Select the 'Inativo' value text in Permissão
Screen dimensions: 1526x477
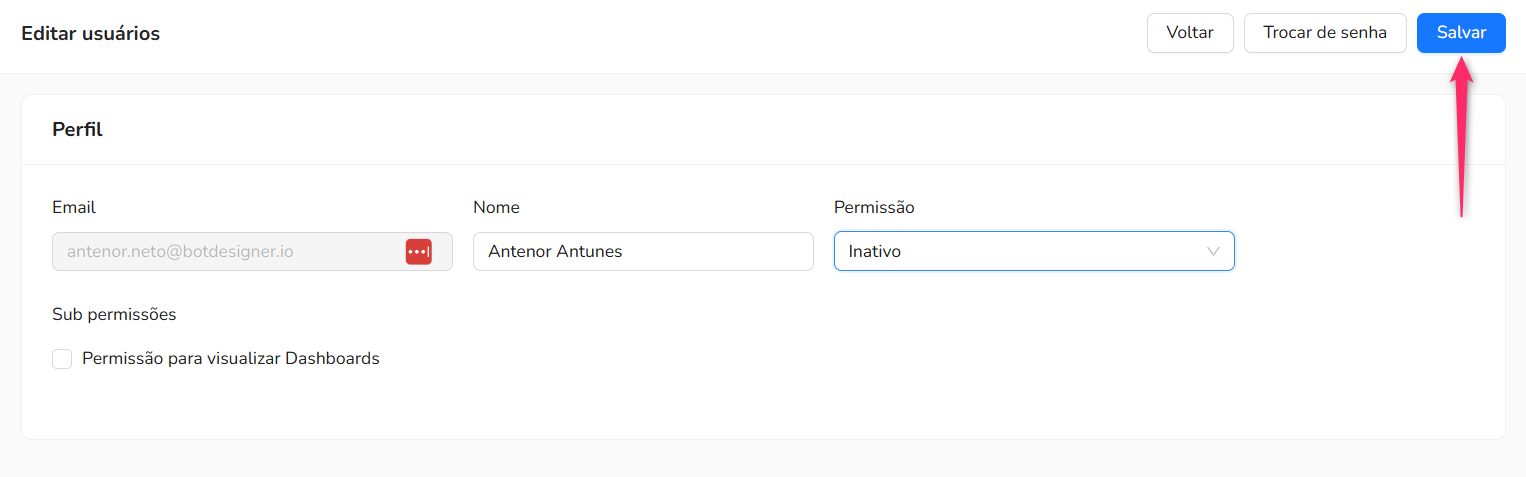pyautogui.click(x=874, y=252)
